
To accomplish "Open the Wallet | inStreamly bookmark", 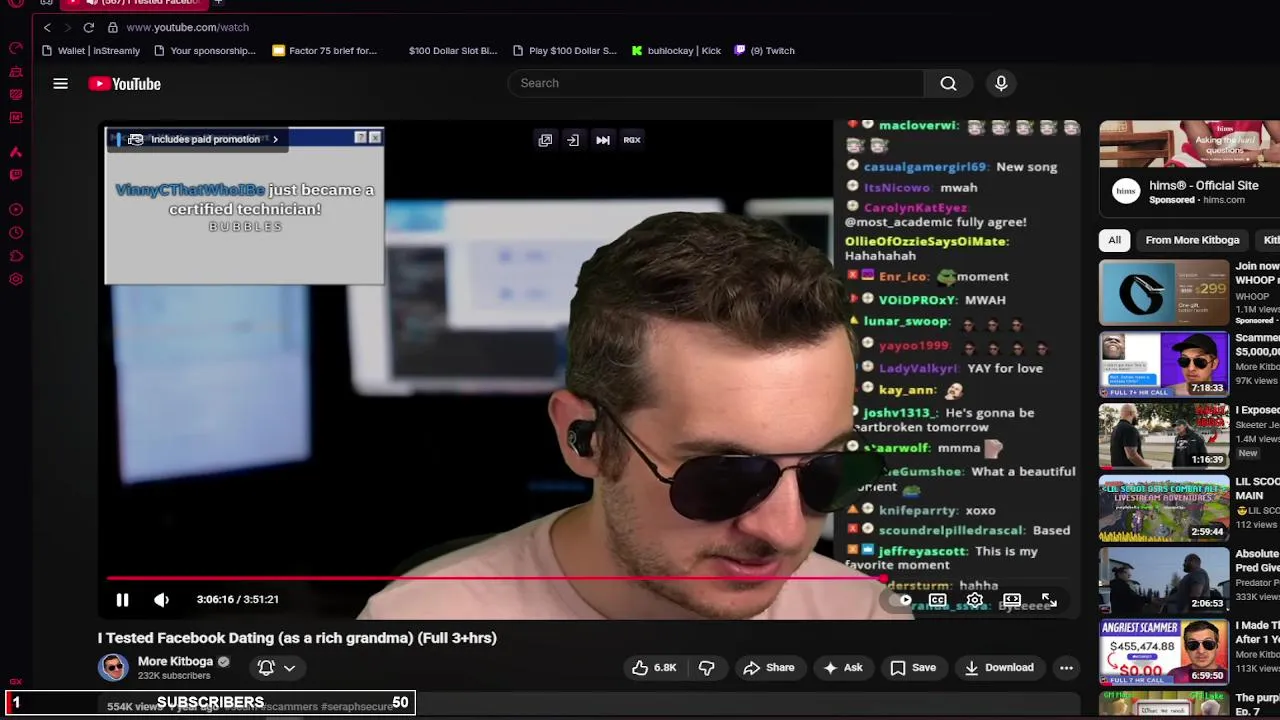I will click(91, 51).
